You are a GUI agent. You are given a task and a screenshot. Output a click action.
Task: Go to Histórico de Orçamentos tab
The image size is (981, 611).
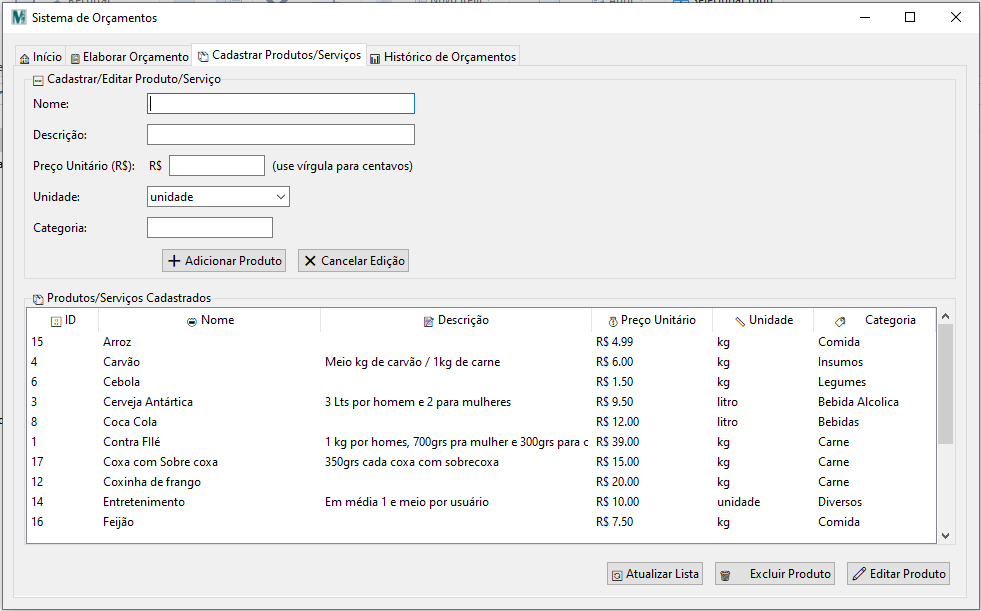tap(442, 57)
